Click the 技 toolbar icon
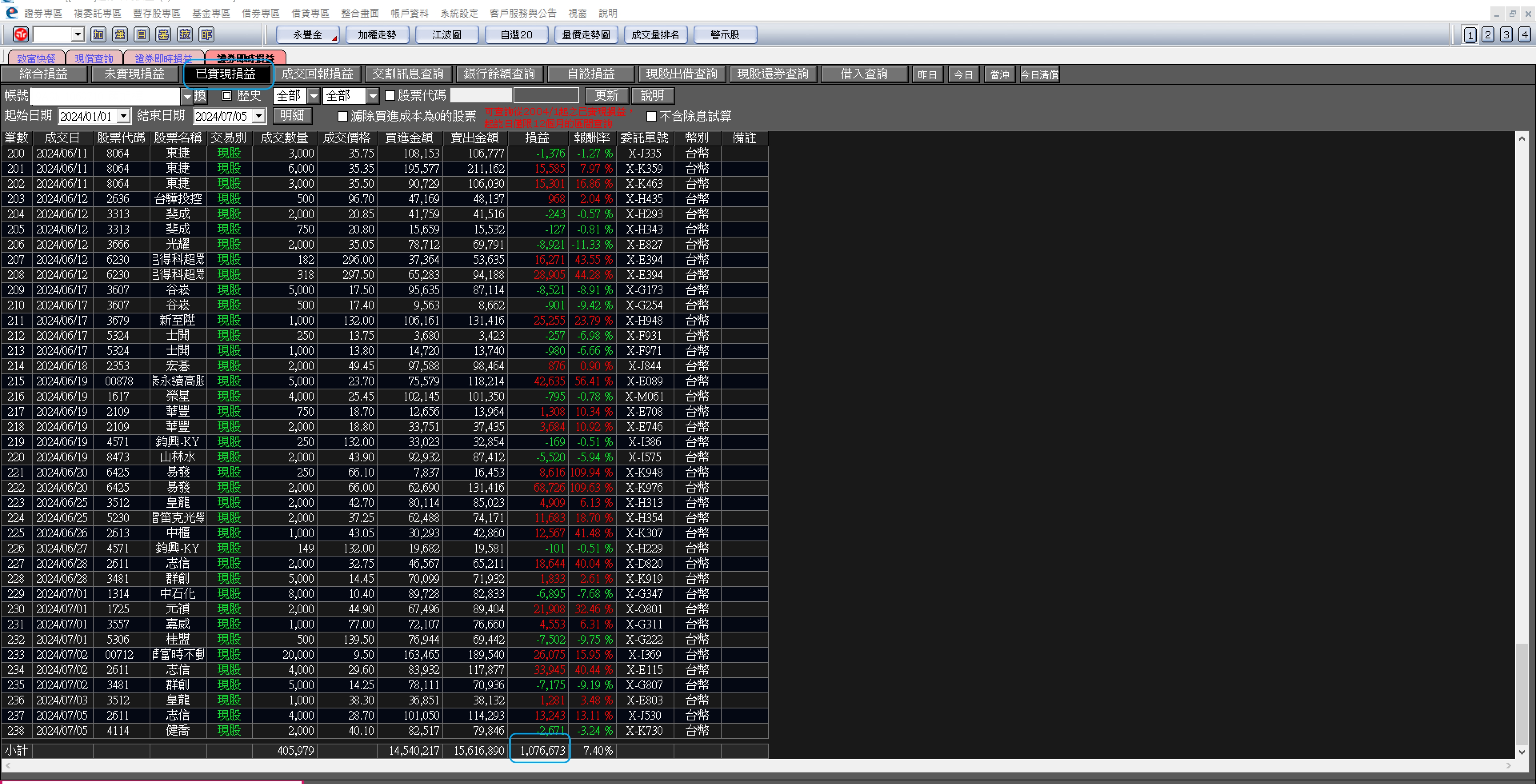Viewport: 1536px width, 784px height. click(186, 34)
